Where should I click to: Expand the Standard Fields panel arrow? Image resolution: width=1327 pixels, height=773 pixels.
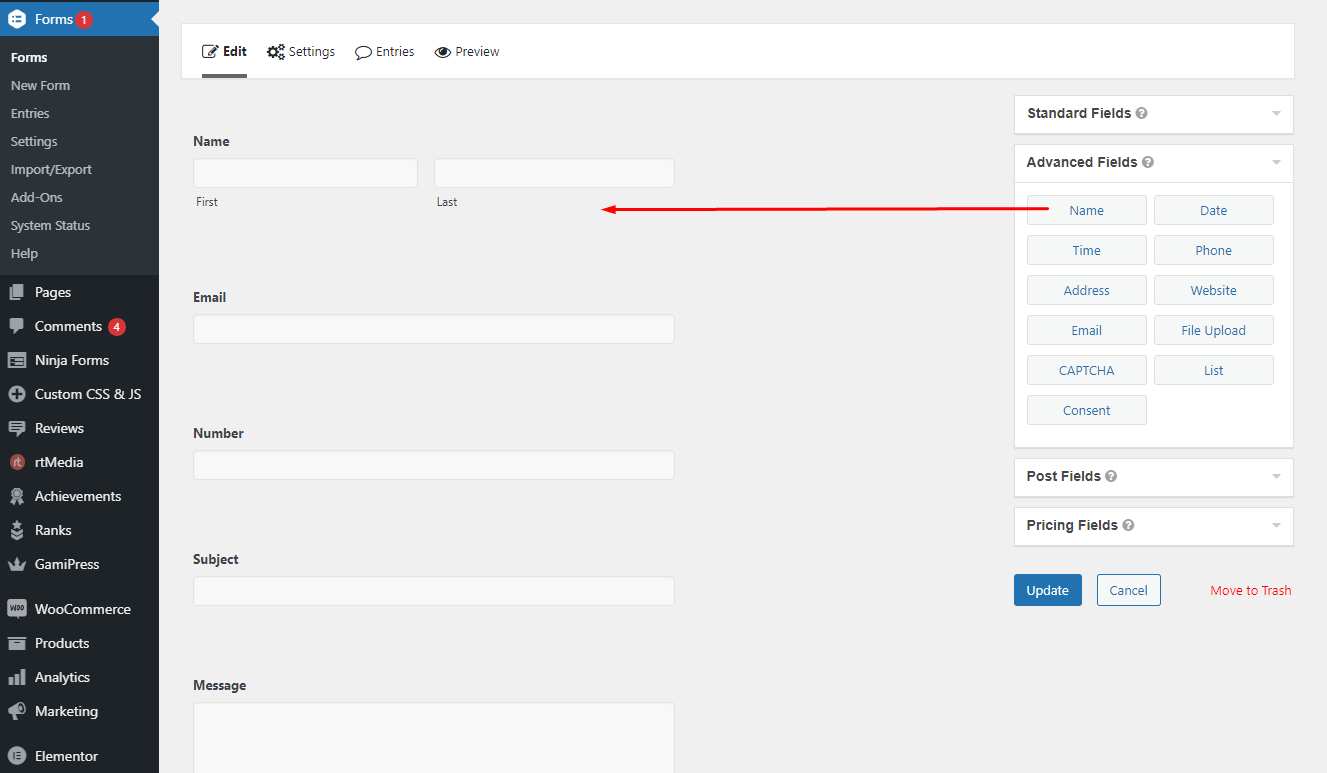(1276, 113)
